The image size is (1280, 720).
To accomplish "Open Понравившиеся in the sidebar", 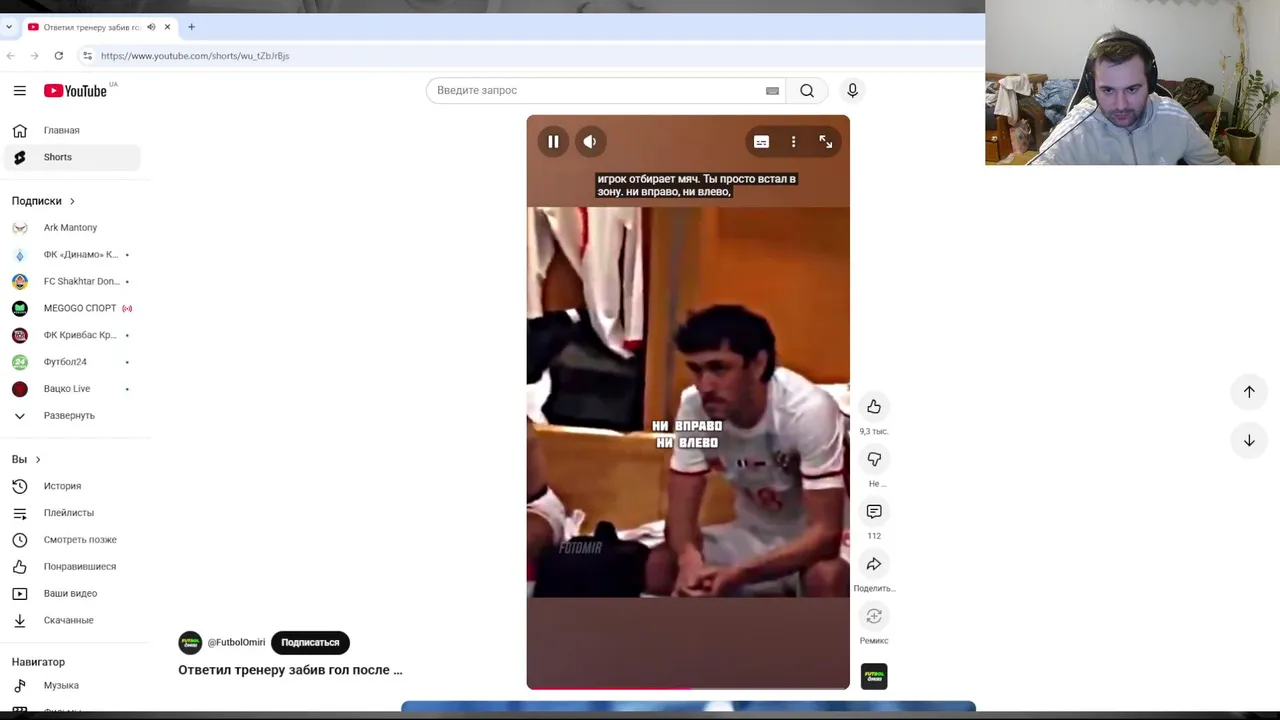I will point(72,566).
